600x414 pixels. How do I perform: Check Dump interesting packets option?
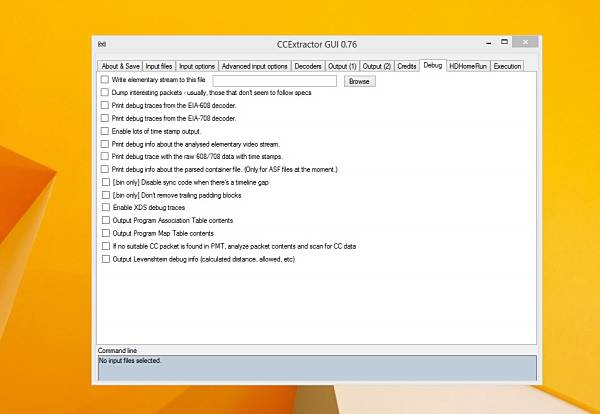coord(105,92)
